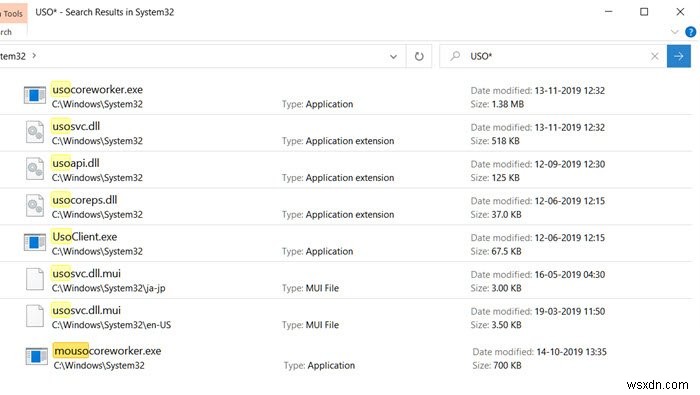This screenshot has height=395, width=700.
Task: Open the Search Tools ribbon tab
Action: point(13,13)
